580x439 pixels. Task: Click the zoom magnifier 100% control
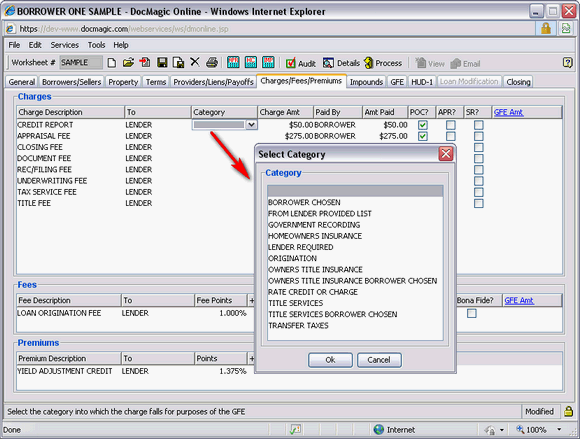531,429
